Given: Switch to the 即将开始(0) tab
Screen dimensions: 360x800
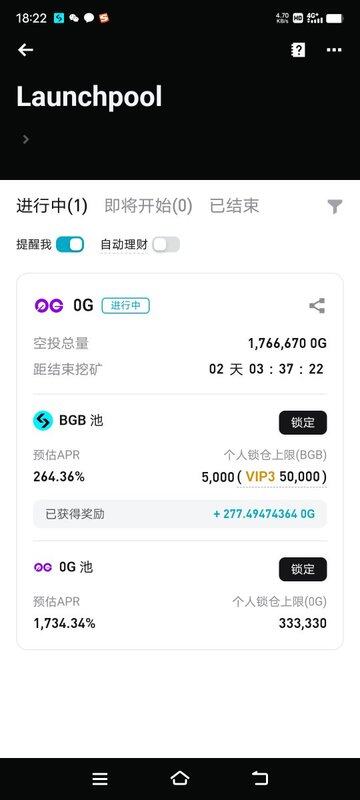Looking at the screenshot, I should coord(148,206).
